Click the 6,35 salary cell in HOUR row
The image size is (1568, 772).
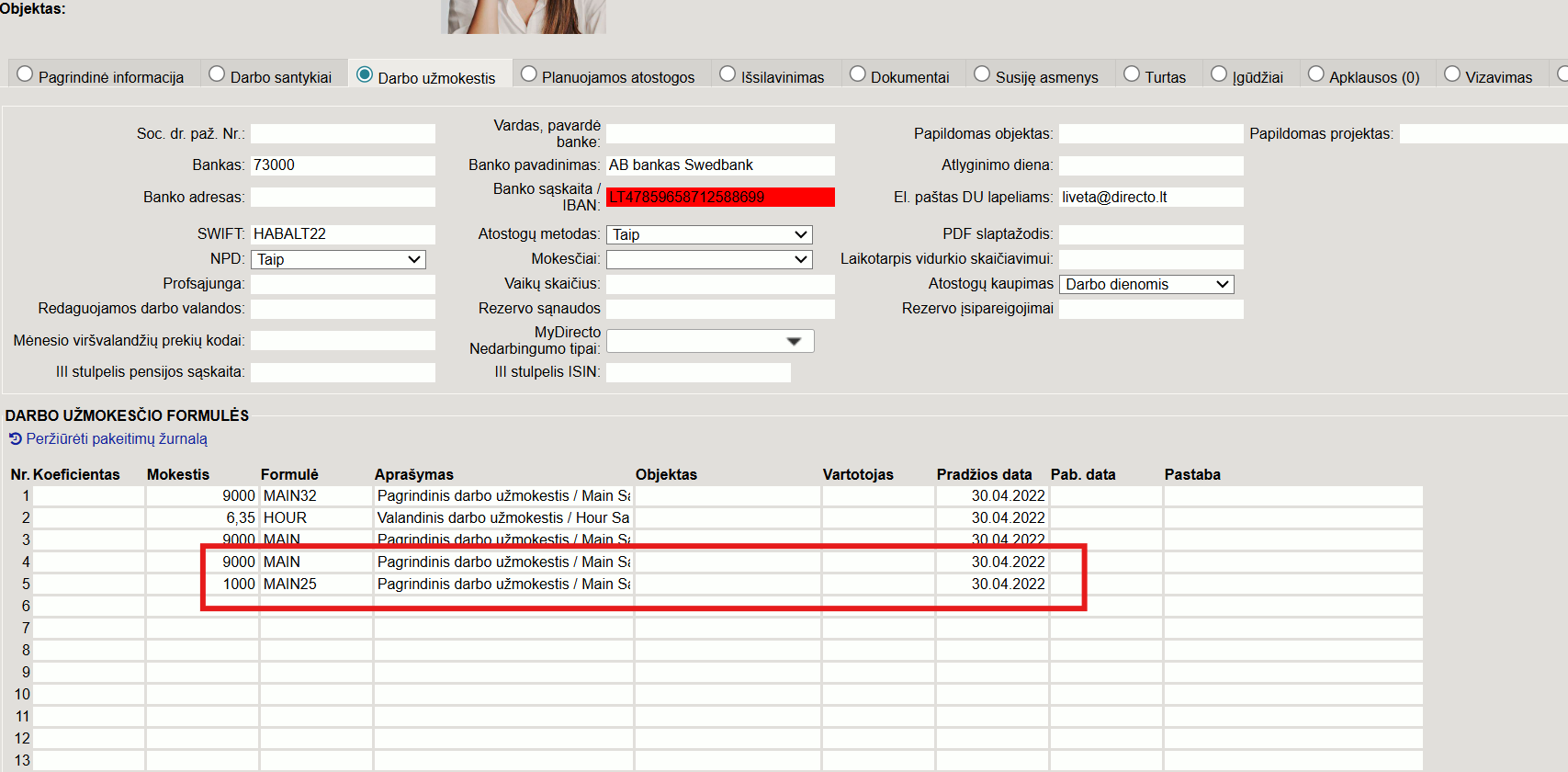coord(202,518)
